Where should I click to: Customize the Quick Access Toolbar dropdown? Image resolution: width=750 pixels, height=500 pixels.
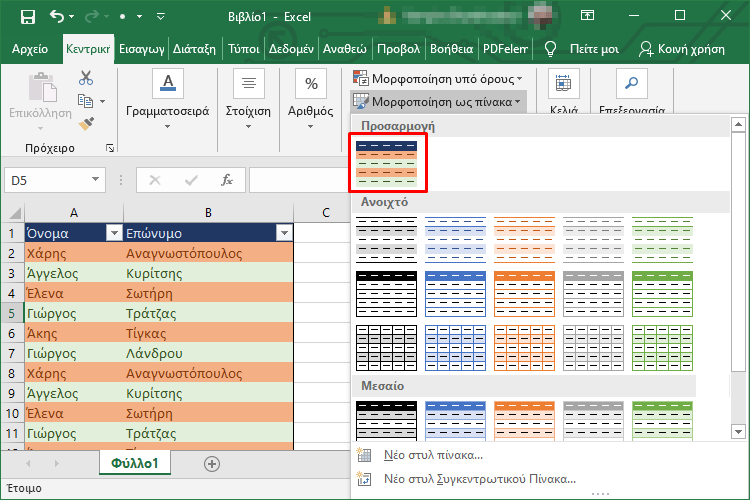(x=161, y=17)
